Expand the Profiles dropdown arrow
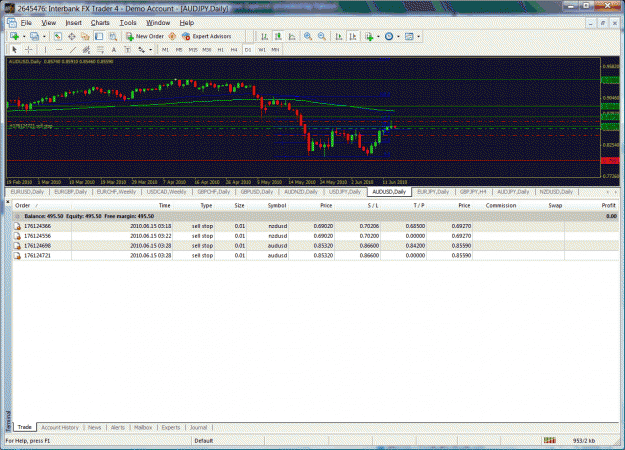This screenshot has height=450, width=625. tap(44, 36)
